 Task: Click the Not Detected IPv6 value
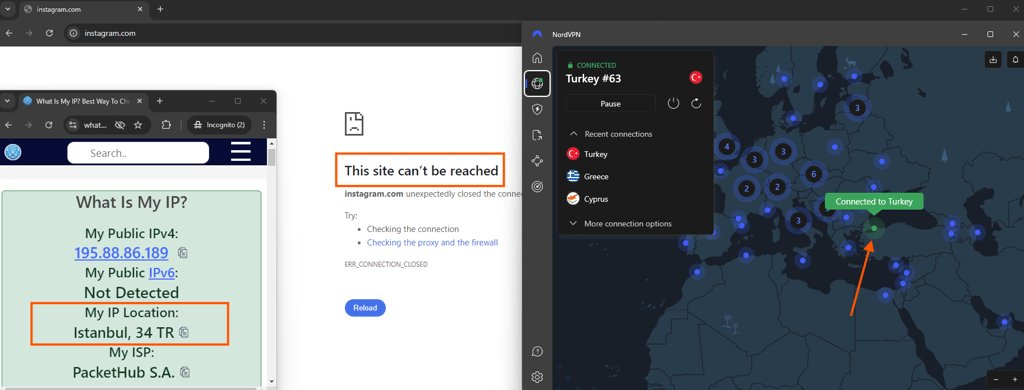[131, 292]
